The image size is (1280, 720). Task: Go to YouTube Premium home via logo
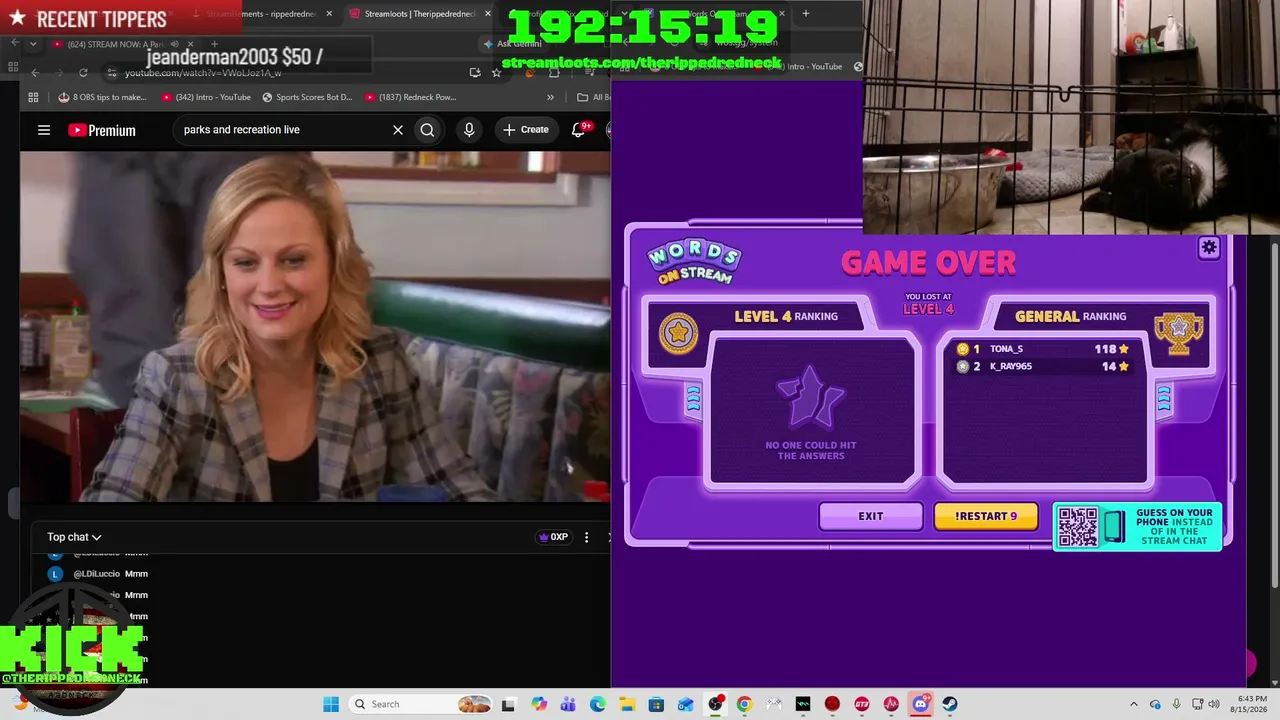pyautogui.click(x=101, y=130)
